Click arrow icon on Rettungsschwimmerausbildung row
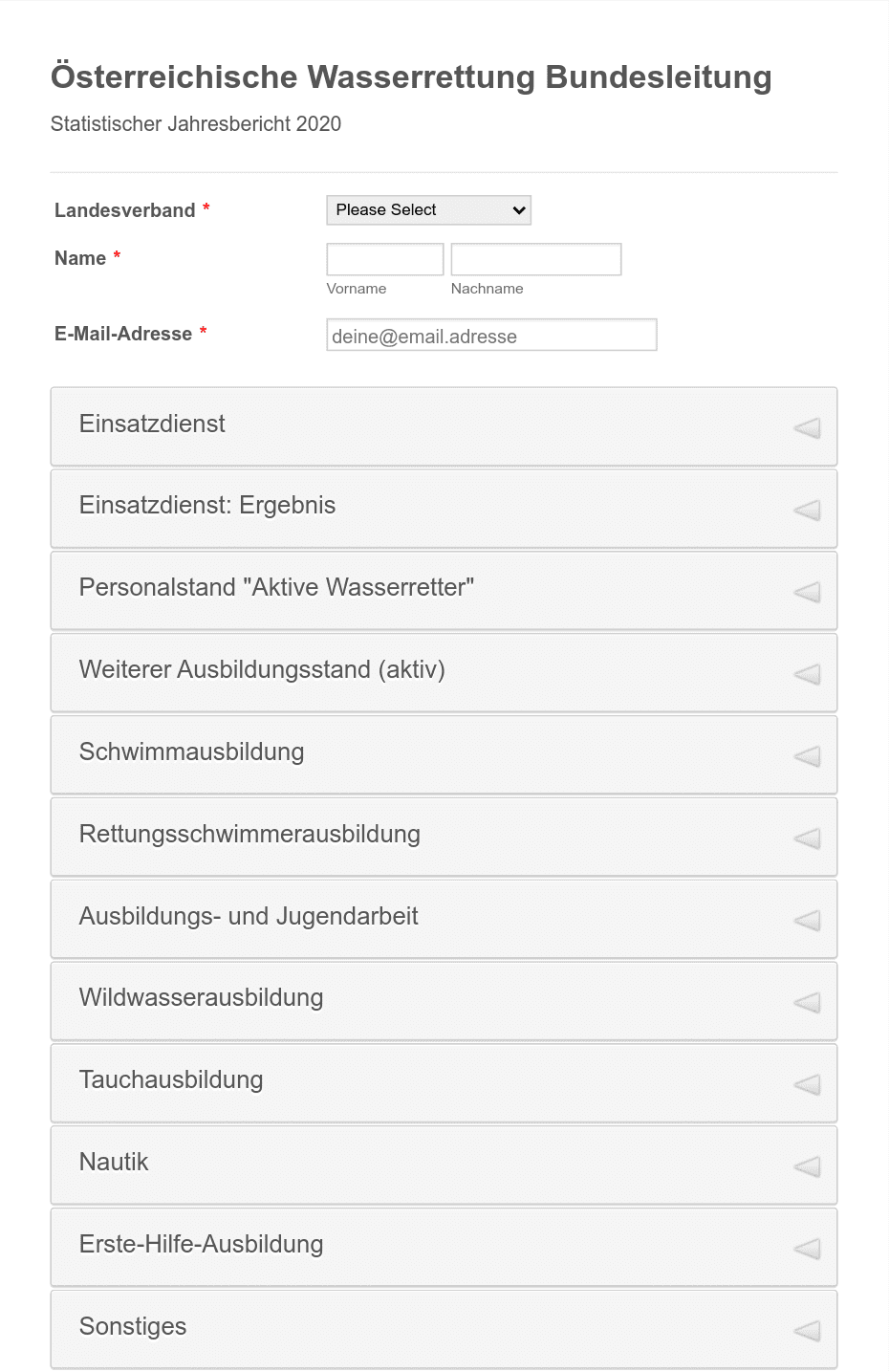This screenshot has width=889, height=1372. (x=807, y=838)
